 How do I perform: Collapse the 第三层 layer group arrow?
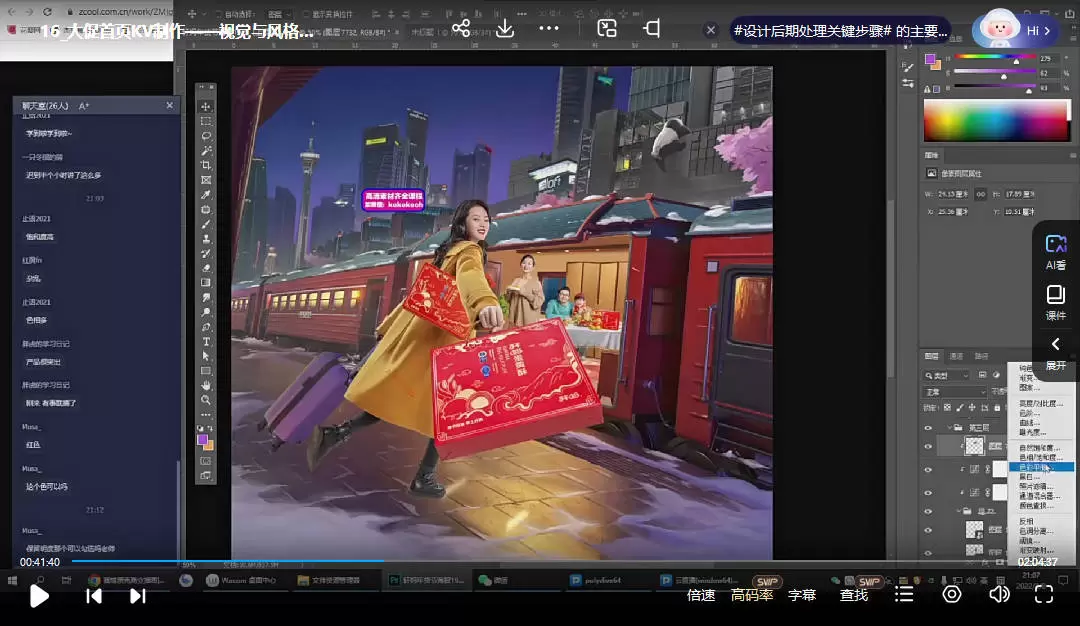(949, 428)
